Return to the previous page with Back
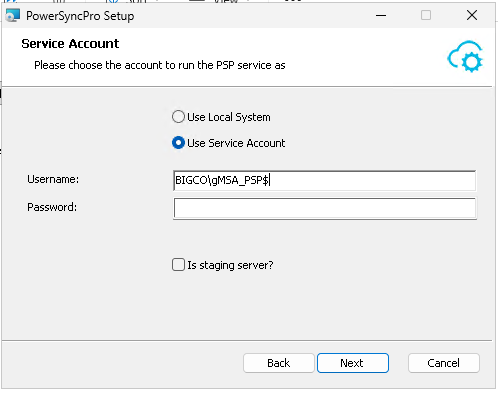Screen dimensions: 498x393 point(279,363)
